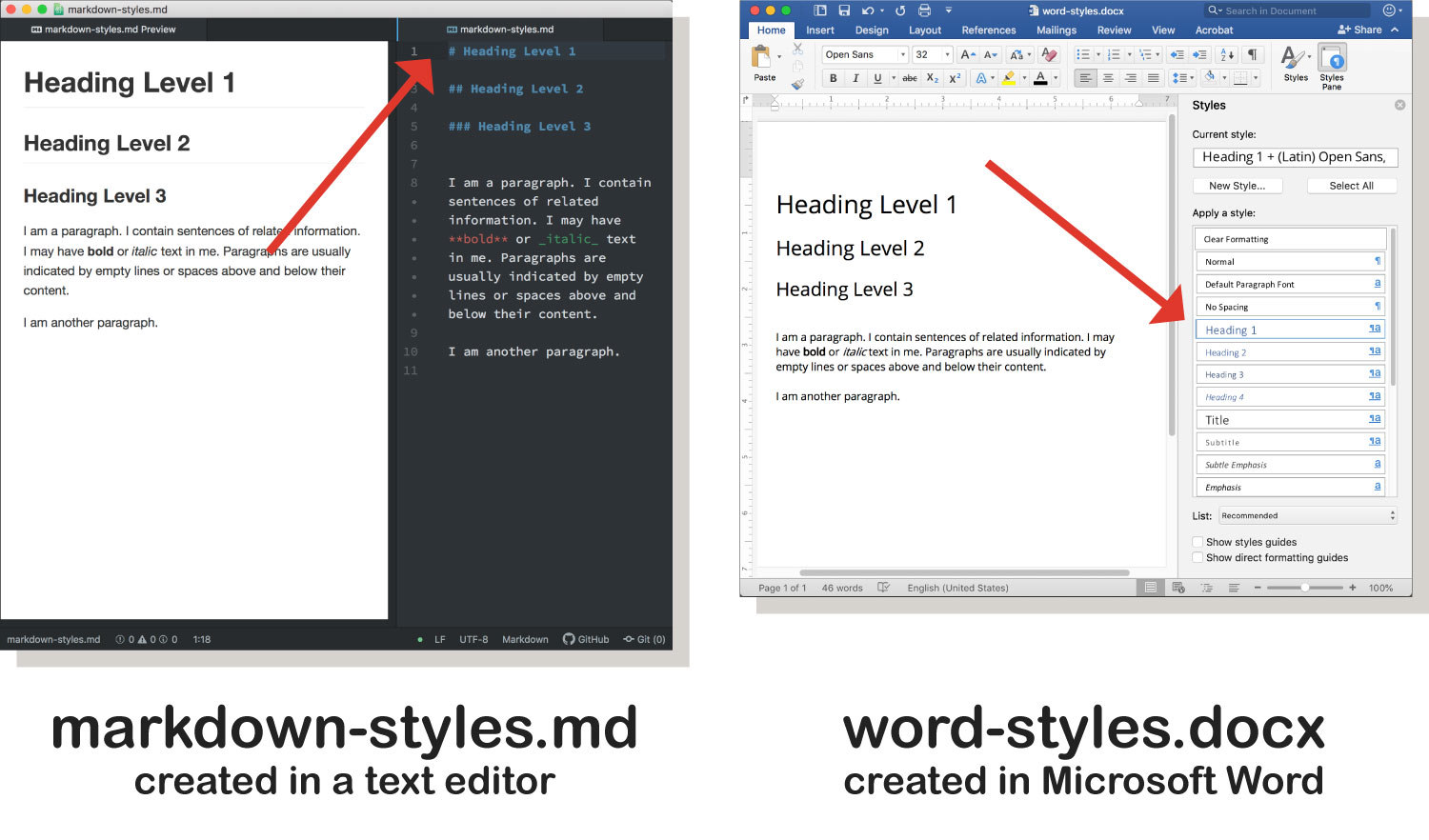The width and height of the screenshot is (1429, 840).
Task: Click the Align Right icon
Action: [1131, 78]
